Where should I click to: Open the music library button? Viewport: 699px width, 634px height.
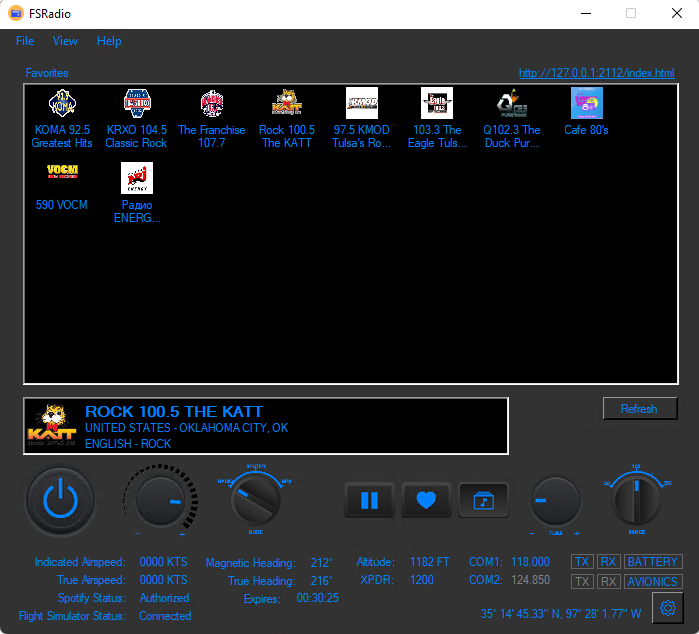click(483, 500)
